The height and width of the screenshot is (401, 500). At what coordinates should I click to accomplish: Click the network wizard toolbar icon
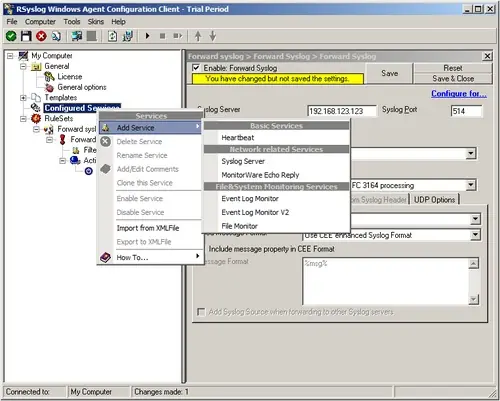128,36
